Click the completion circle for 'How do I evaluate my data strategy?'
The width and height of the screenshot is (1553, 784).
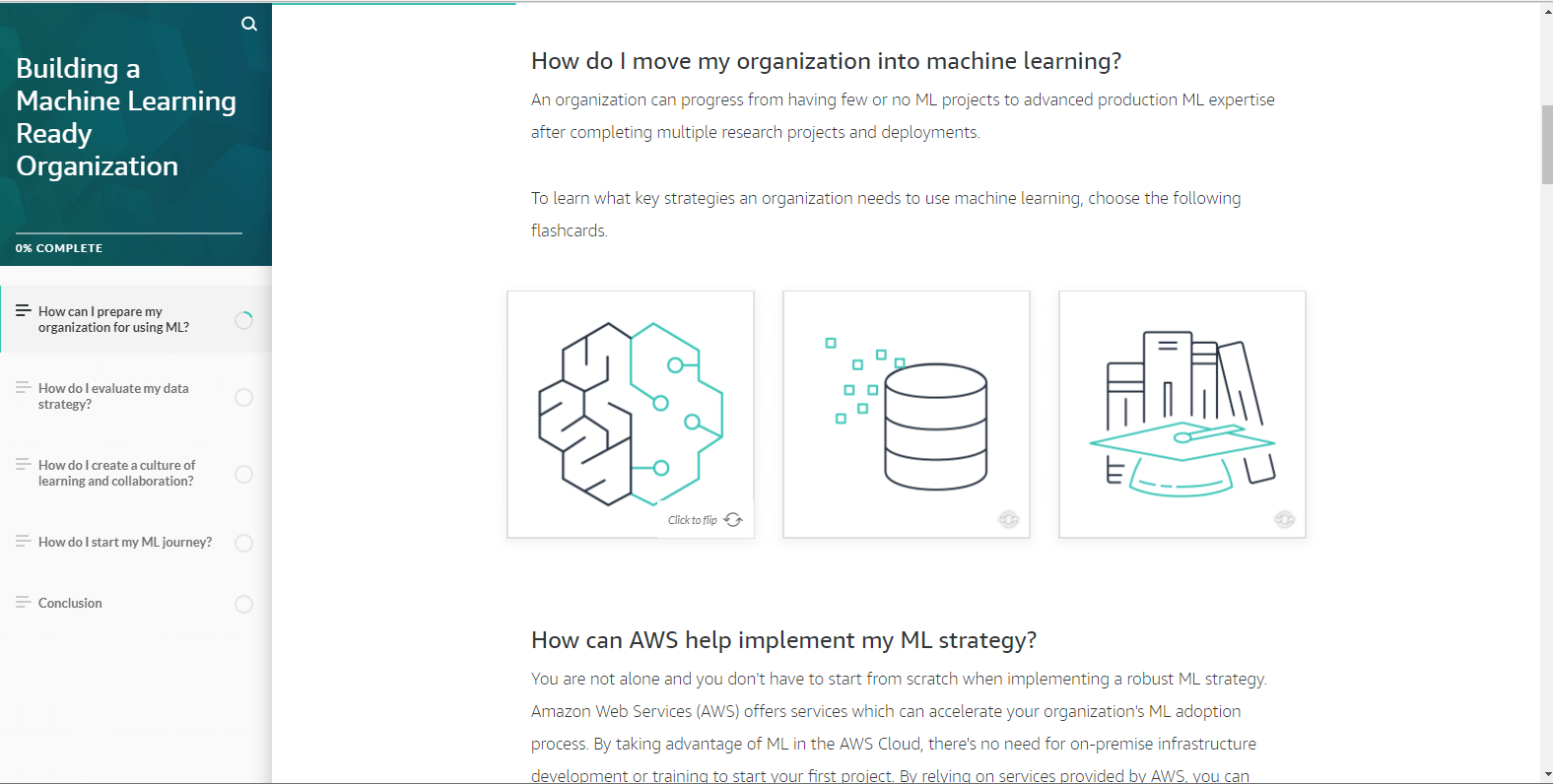[244, 397]
